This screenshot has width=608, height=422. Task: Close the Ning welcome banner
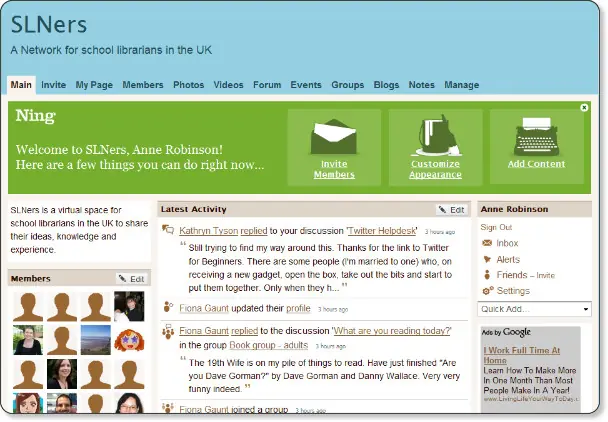(x=584, y=107)
